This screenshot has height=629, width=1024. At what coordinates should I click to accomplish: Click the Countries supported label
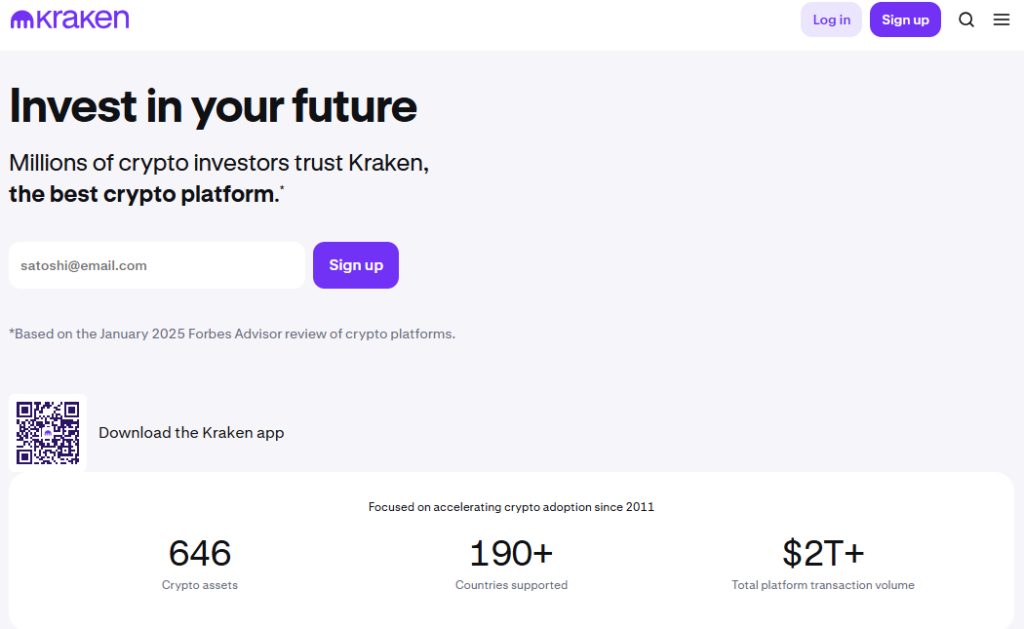coord(511,585)
